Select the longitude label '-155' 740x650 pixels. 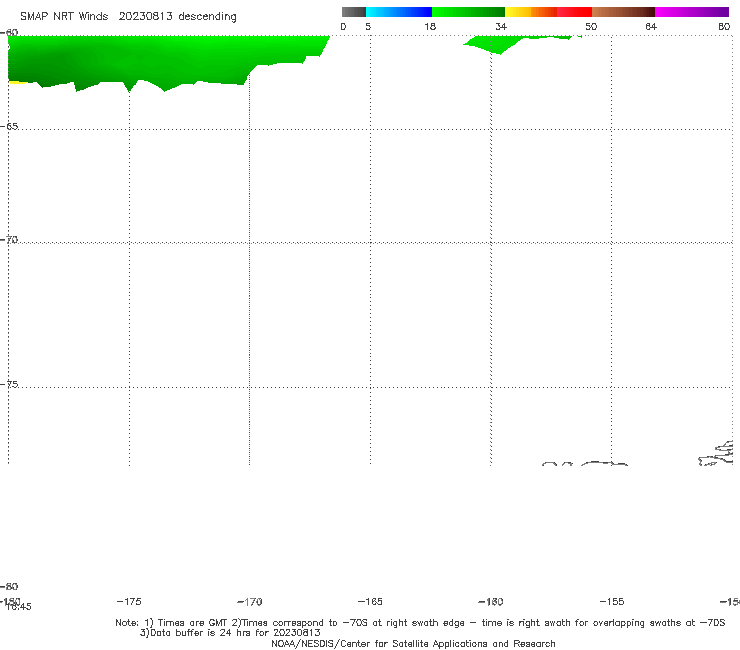[612, 601]
